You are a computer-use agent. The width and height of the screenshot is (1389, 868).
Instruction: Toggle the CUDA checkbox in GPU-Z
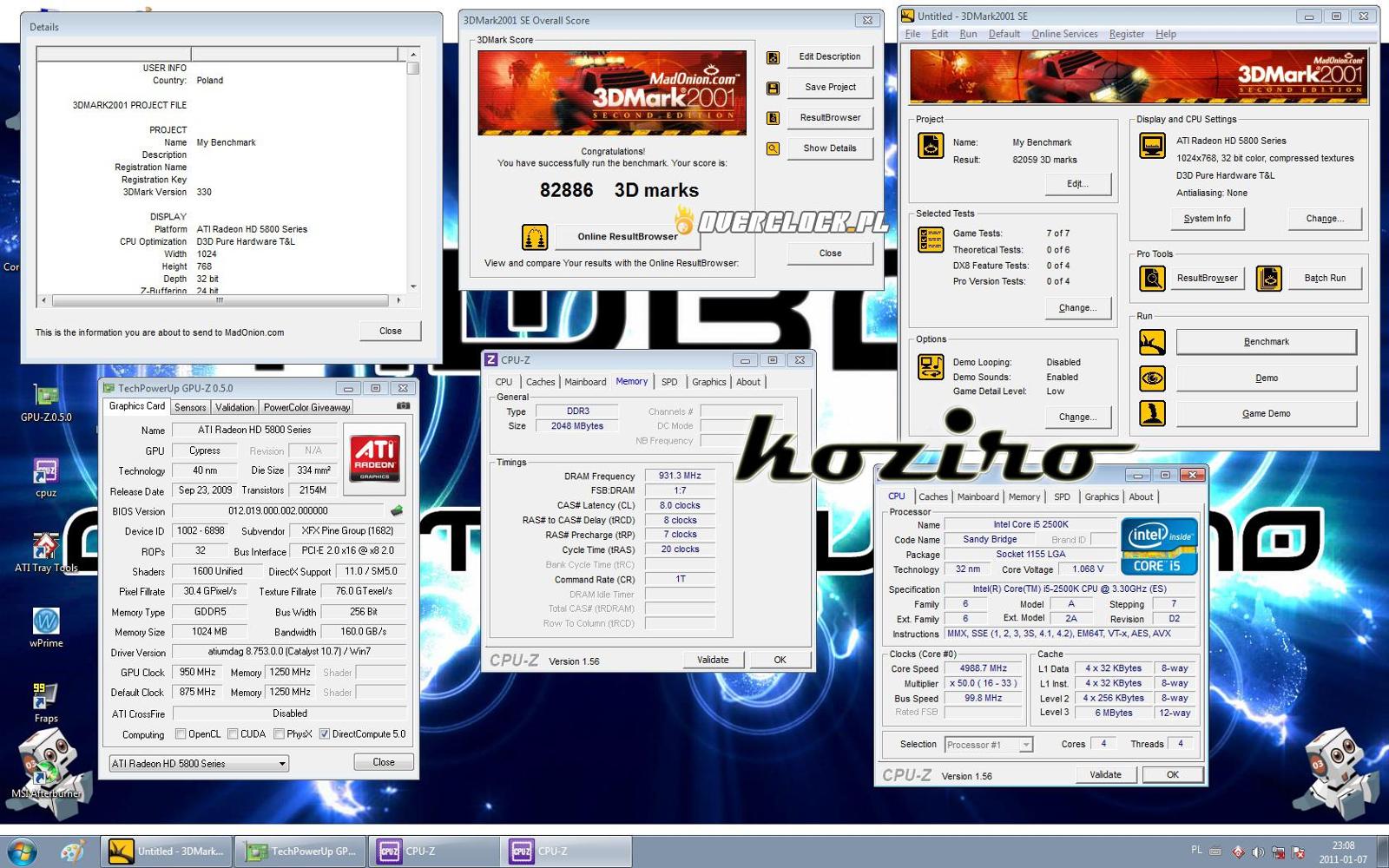(x=233, y=734)
